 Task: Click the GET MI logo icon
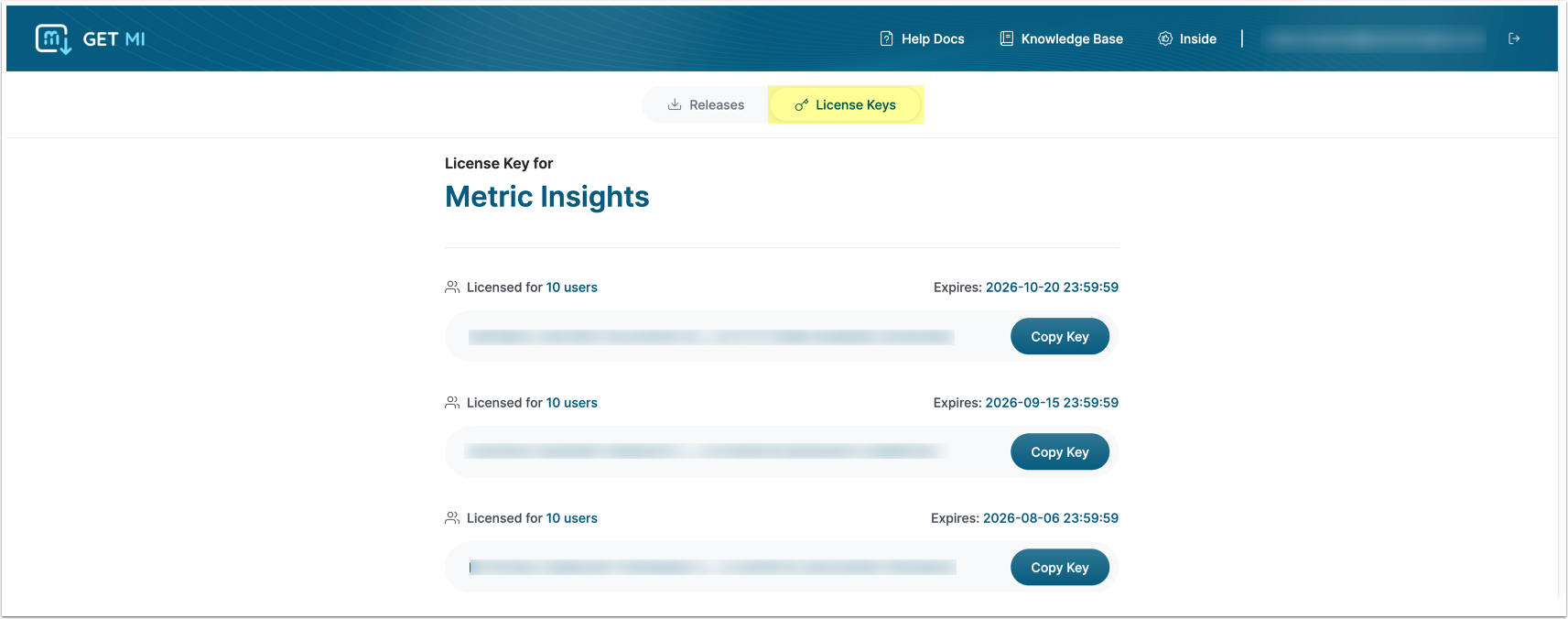point(53,38)
